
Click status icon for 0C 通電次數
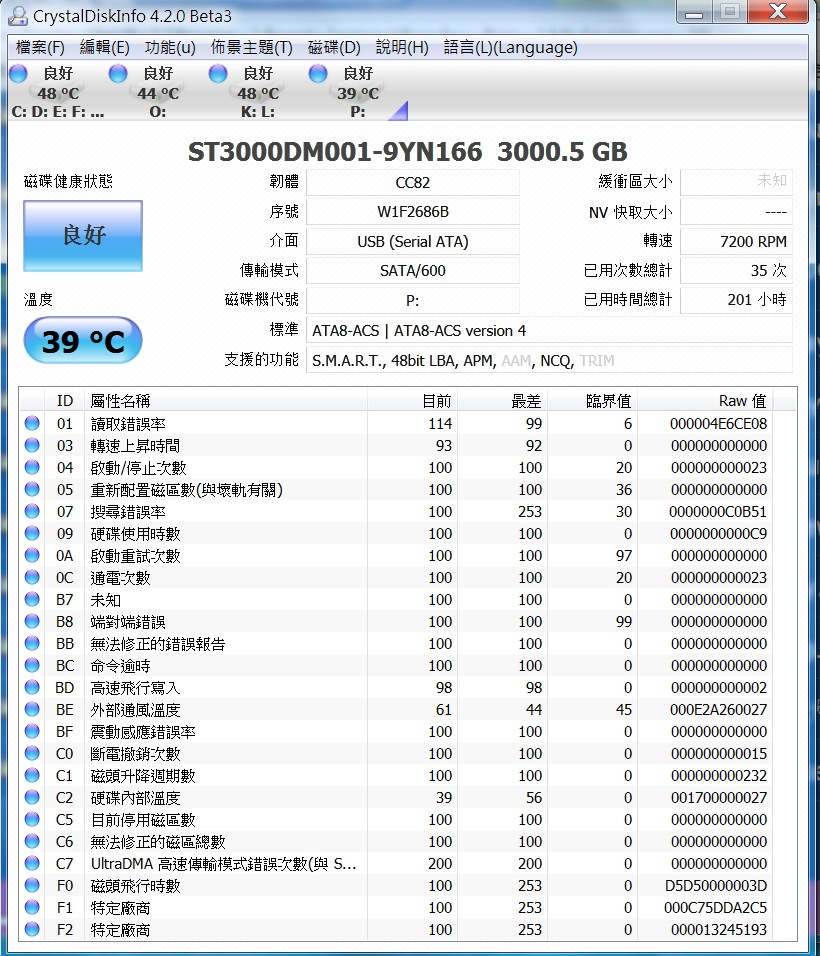click(32, 577)
